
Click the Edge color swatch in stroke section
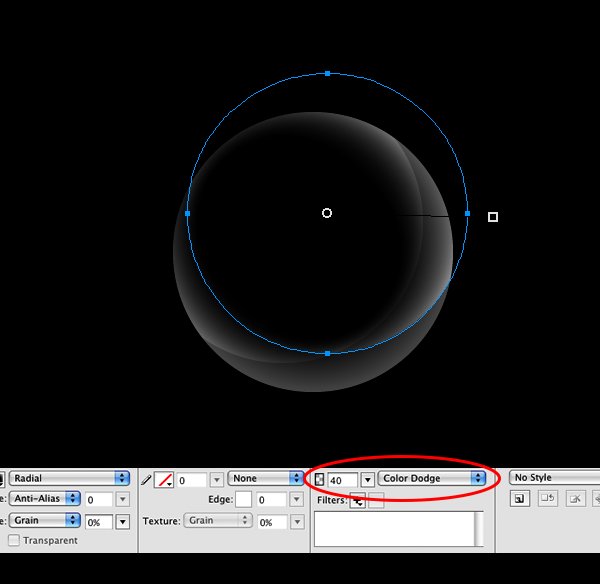click(243, 499)
